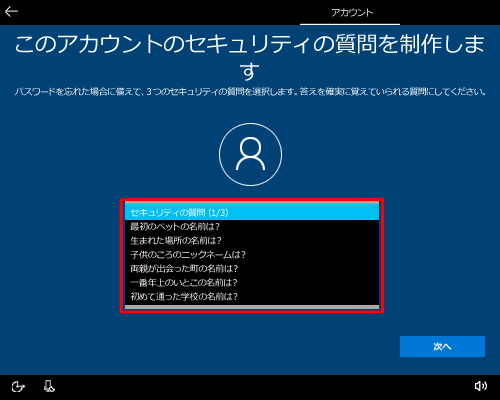
Task: Choose 両親が出会った町の名前は? question
Action: click(x=252, y=269)
